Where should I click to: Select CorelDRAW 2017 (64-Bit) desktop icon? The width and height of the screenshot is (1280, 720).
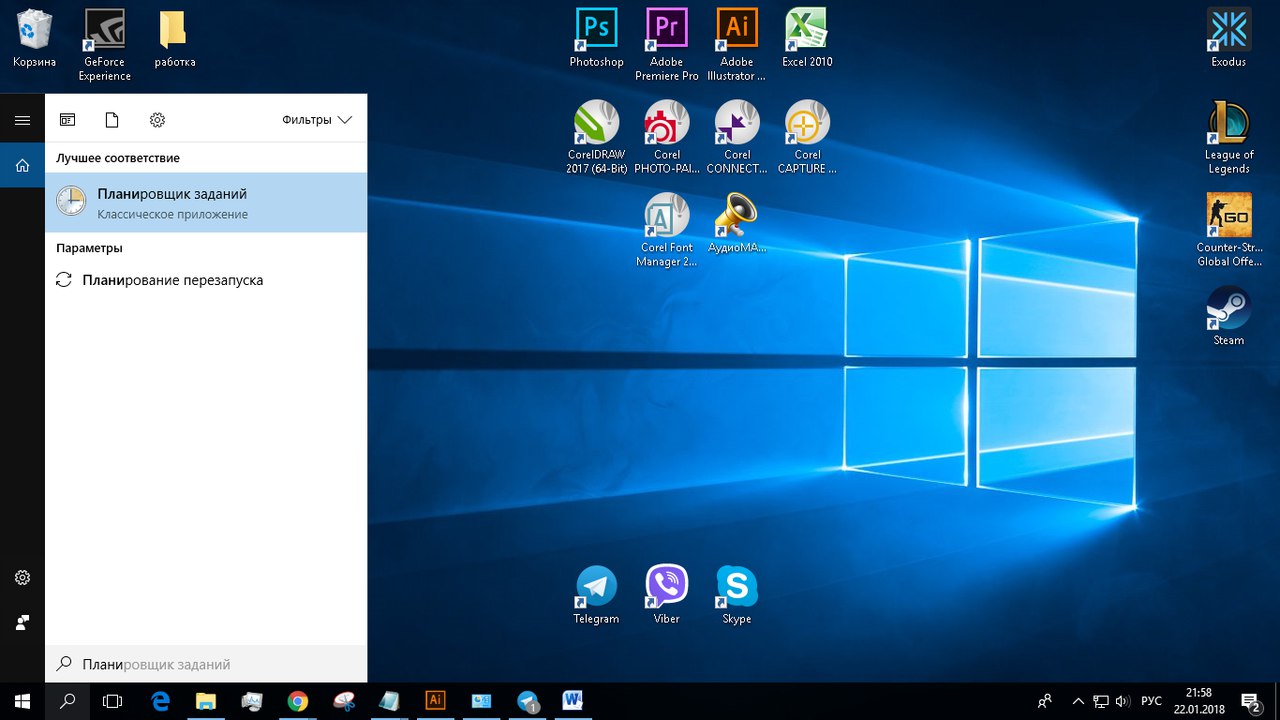(x=597, y=137)
